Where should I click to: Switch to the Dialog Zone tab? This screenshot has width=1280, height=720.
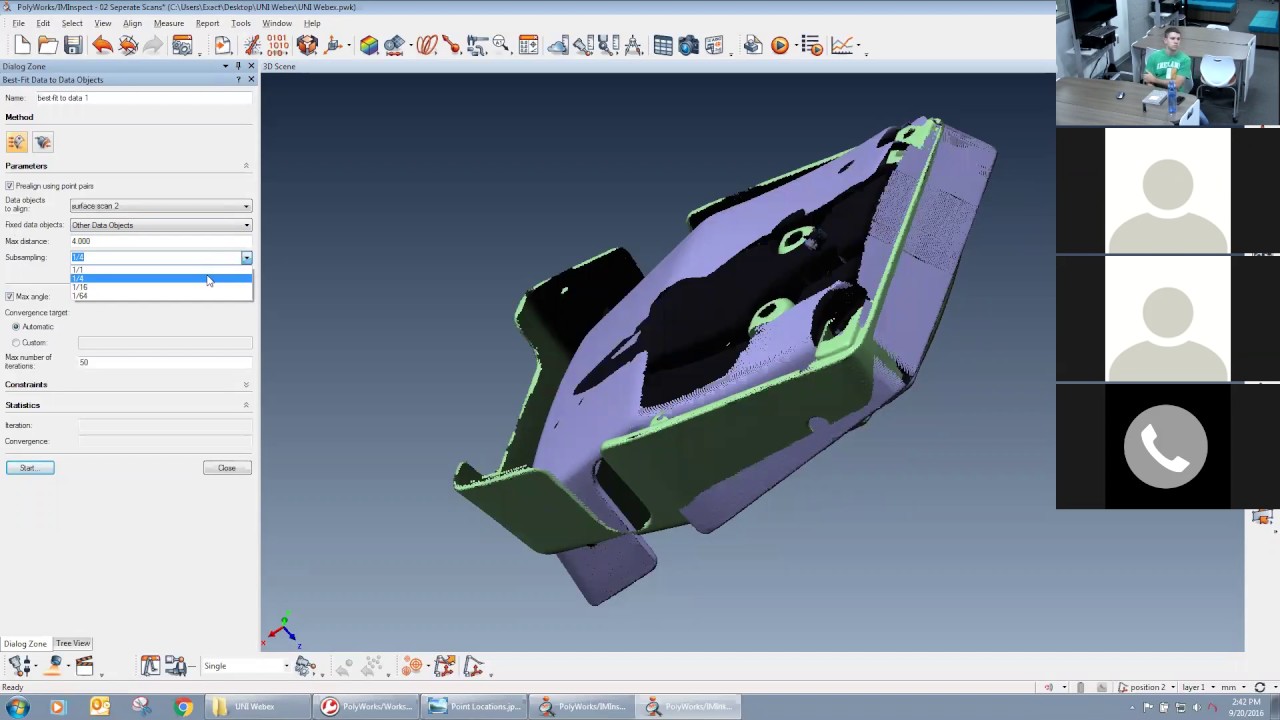pos(25,644)
